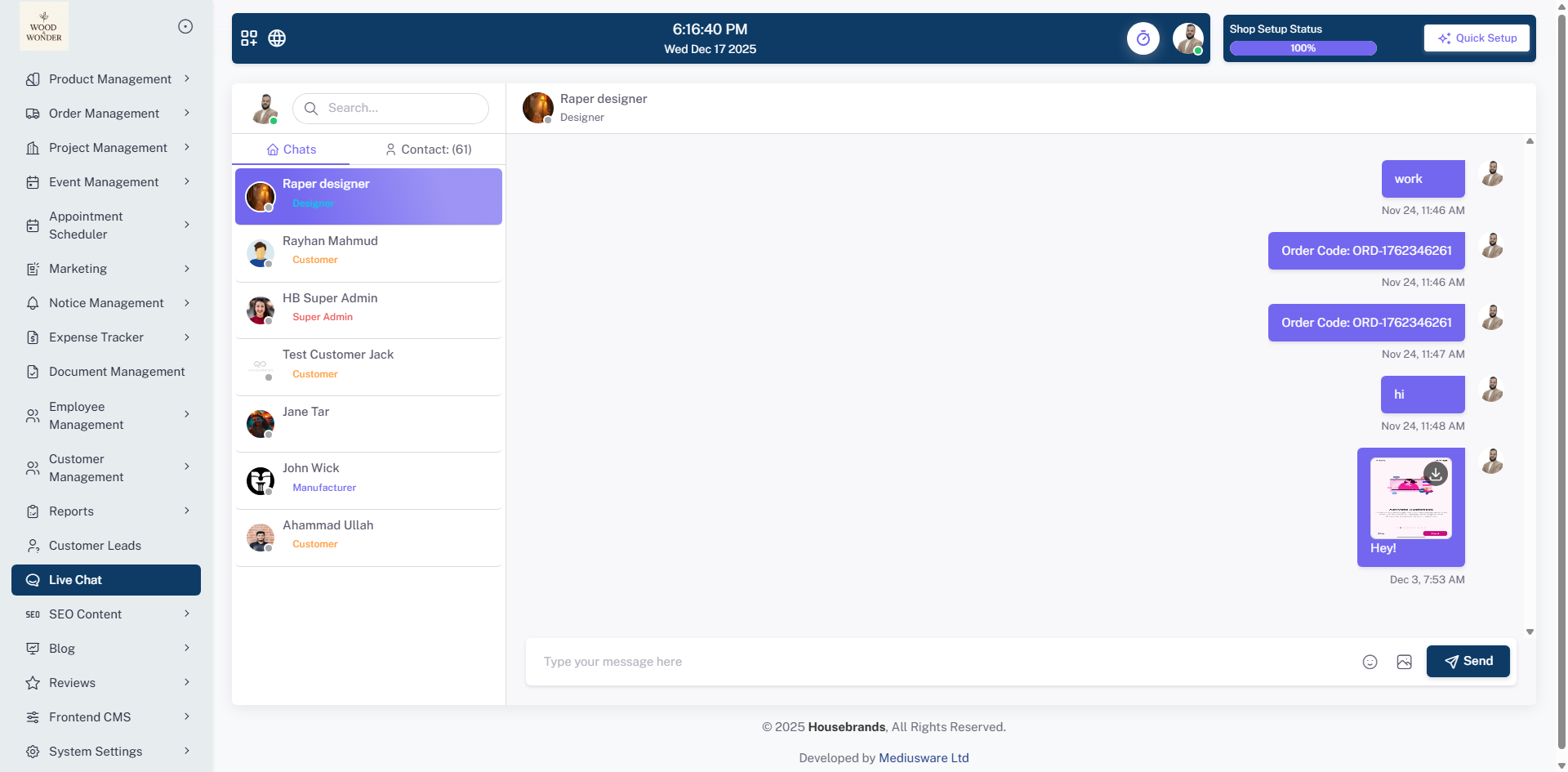Expand Product Management menu
Image resolution: width=1568 pixels, height=772 pixels.
point(110,79)
